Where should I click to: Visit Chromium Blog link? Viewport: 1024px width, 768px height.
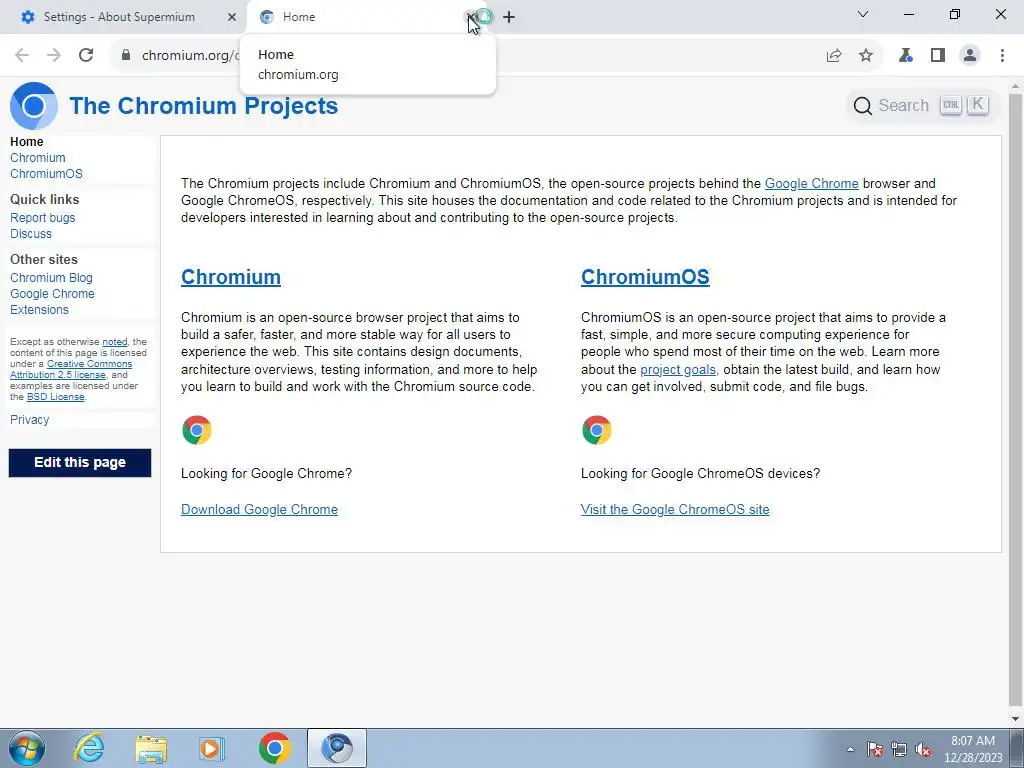click(x=51, y=278)
